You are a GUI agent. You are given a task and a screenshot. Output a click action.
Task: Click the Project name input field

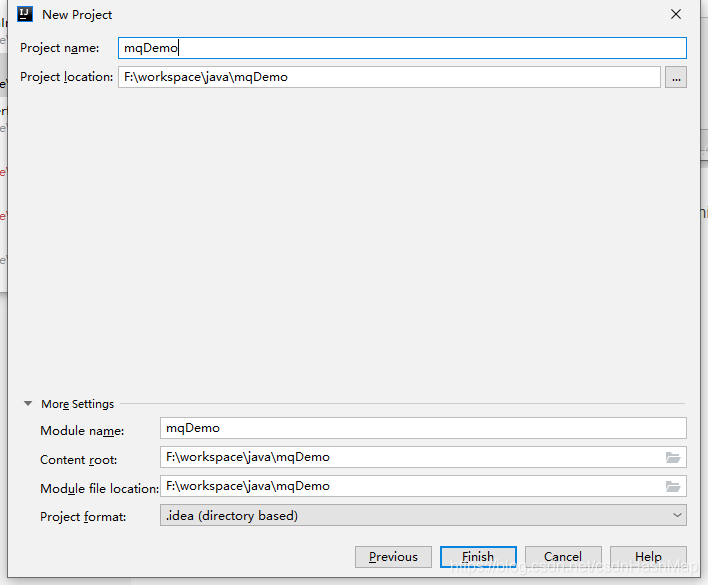click(402, 48)
